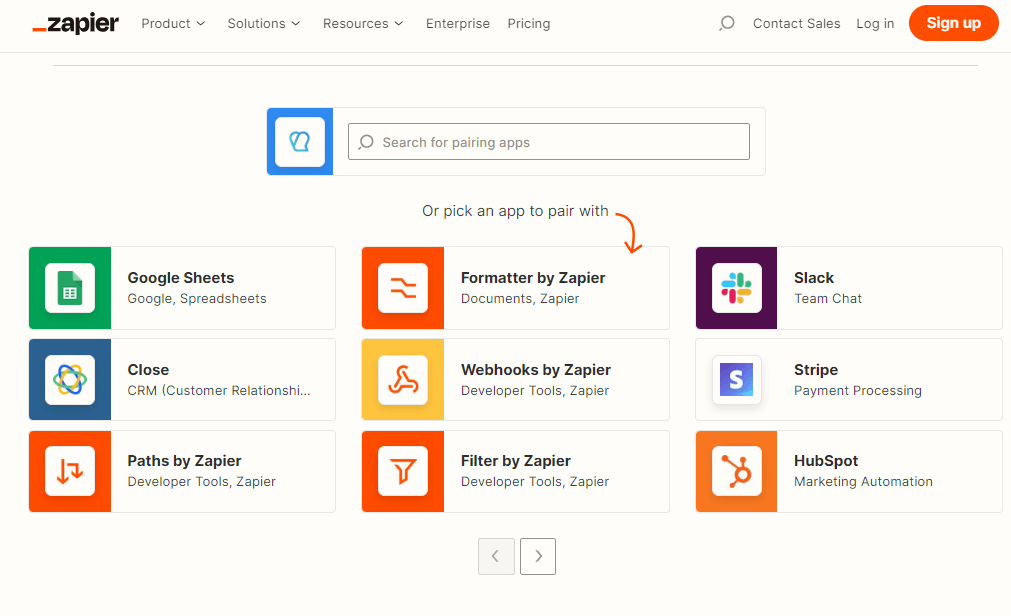
Task: Click the Webhooks by Zapier icon
Action: (x=403, y=380)
